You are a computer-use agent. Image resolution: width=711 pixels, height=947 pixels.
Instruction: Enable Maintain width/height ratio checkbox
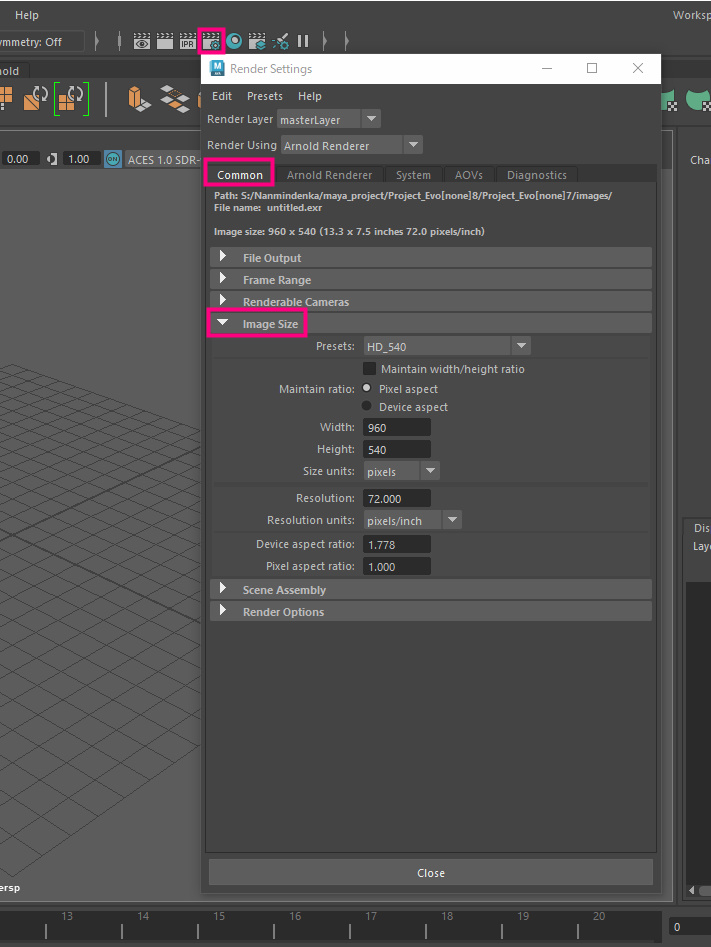click(x=369, y=368)
